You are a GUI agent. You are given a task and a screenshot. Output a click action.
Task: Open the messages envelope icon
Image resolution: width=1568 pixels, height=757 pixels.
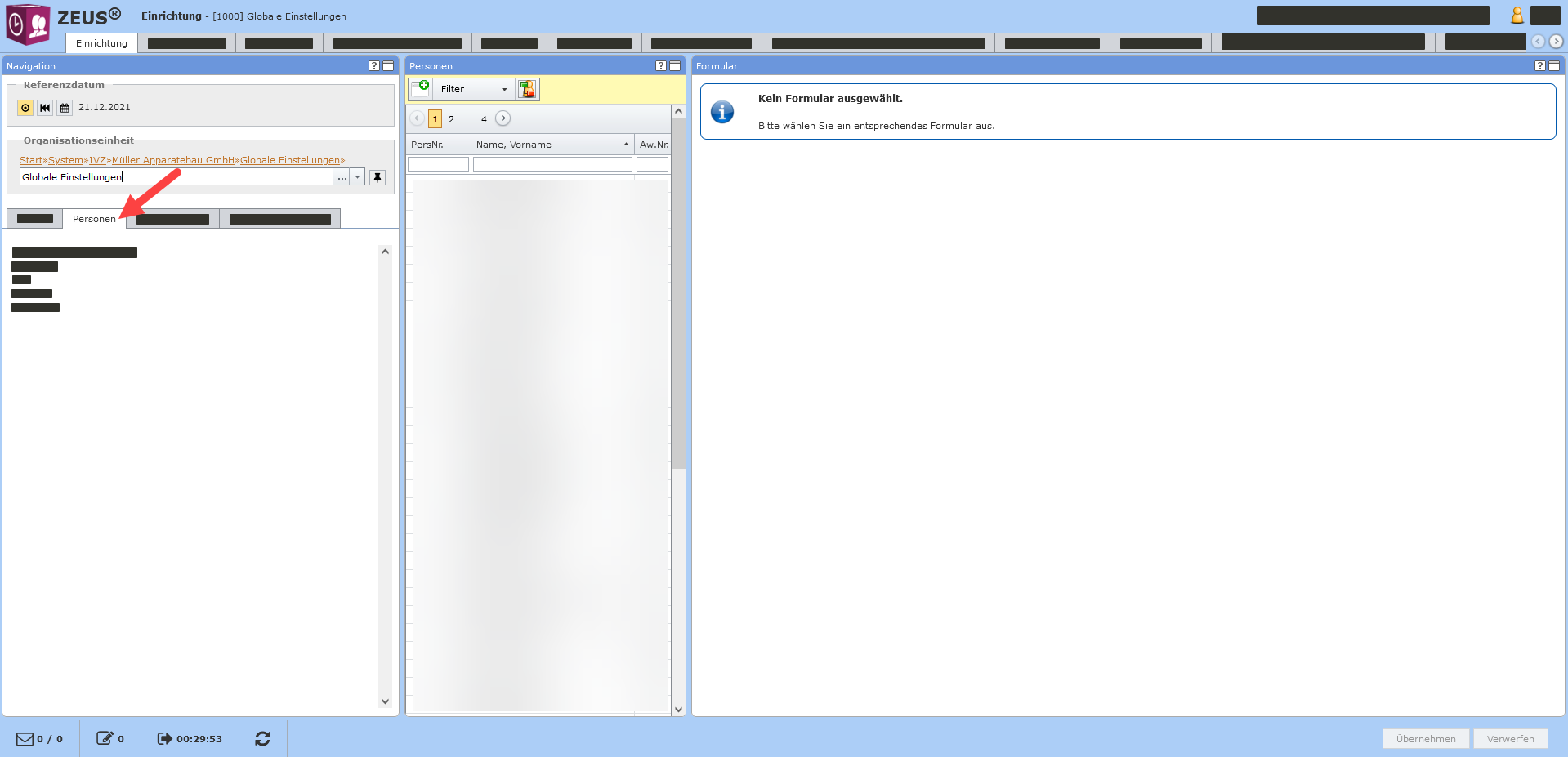25,738
